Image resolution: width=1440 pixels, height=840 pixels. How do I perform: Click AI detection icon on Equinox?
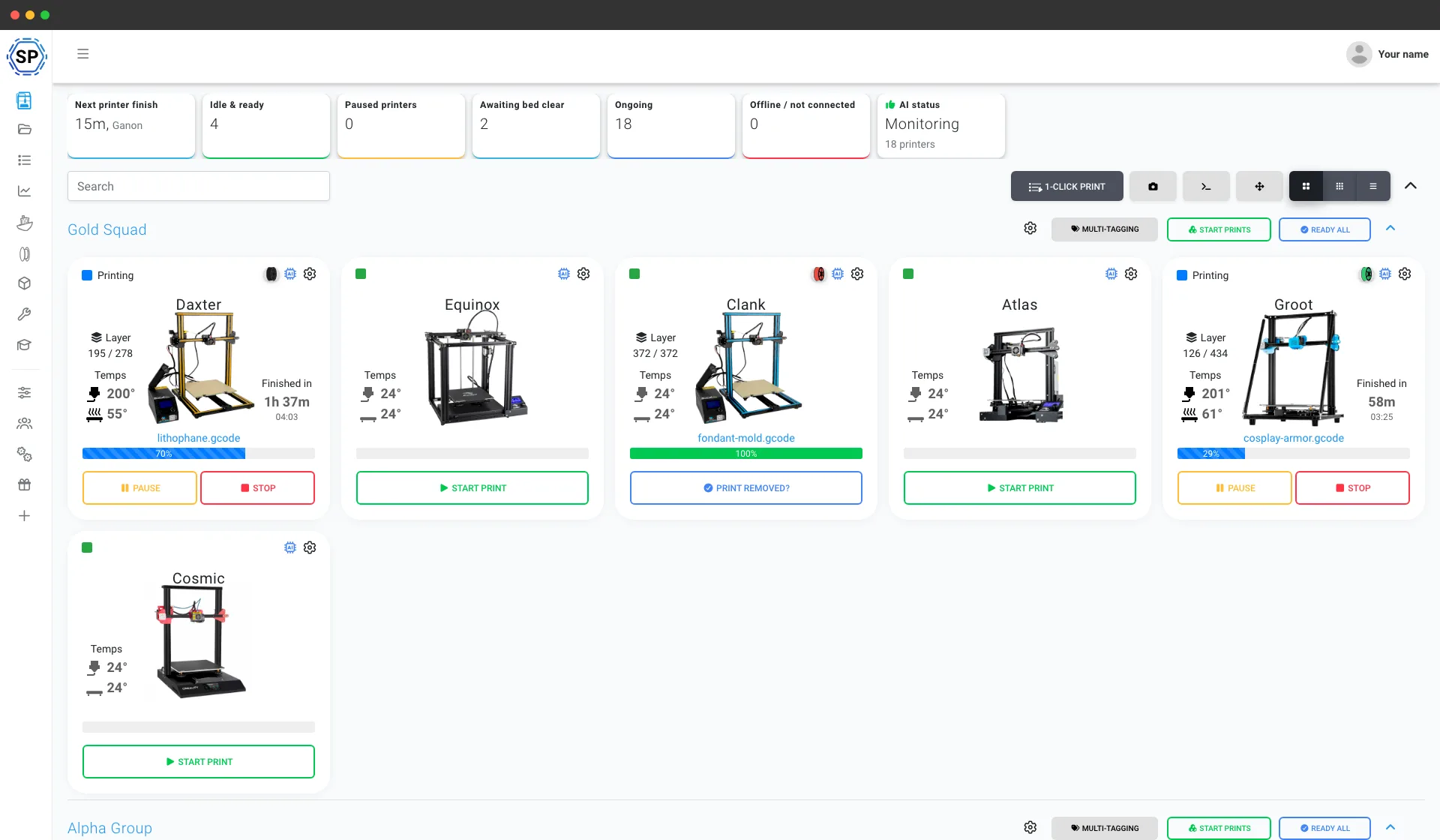[564, 274]
